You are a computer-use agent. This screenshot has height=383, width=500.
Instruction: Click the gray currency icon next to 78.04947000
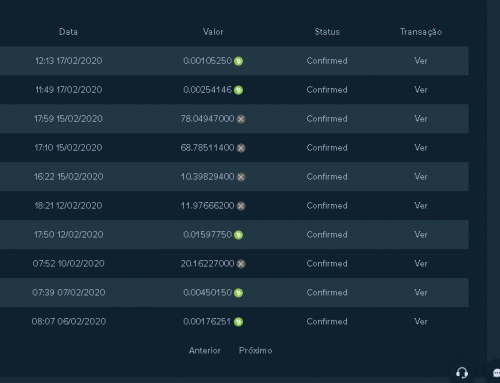(241, 119)
